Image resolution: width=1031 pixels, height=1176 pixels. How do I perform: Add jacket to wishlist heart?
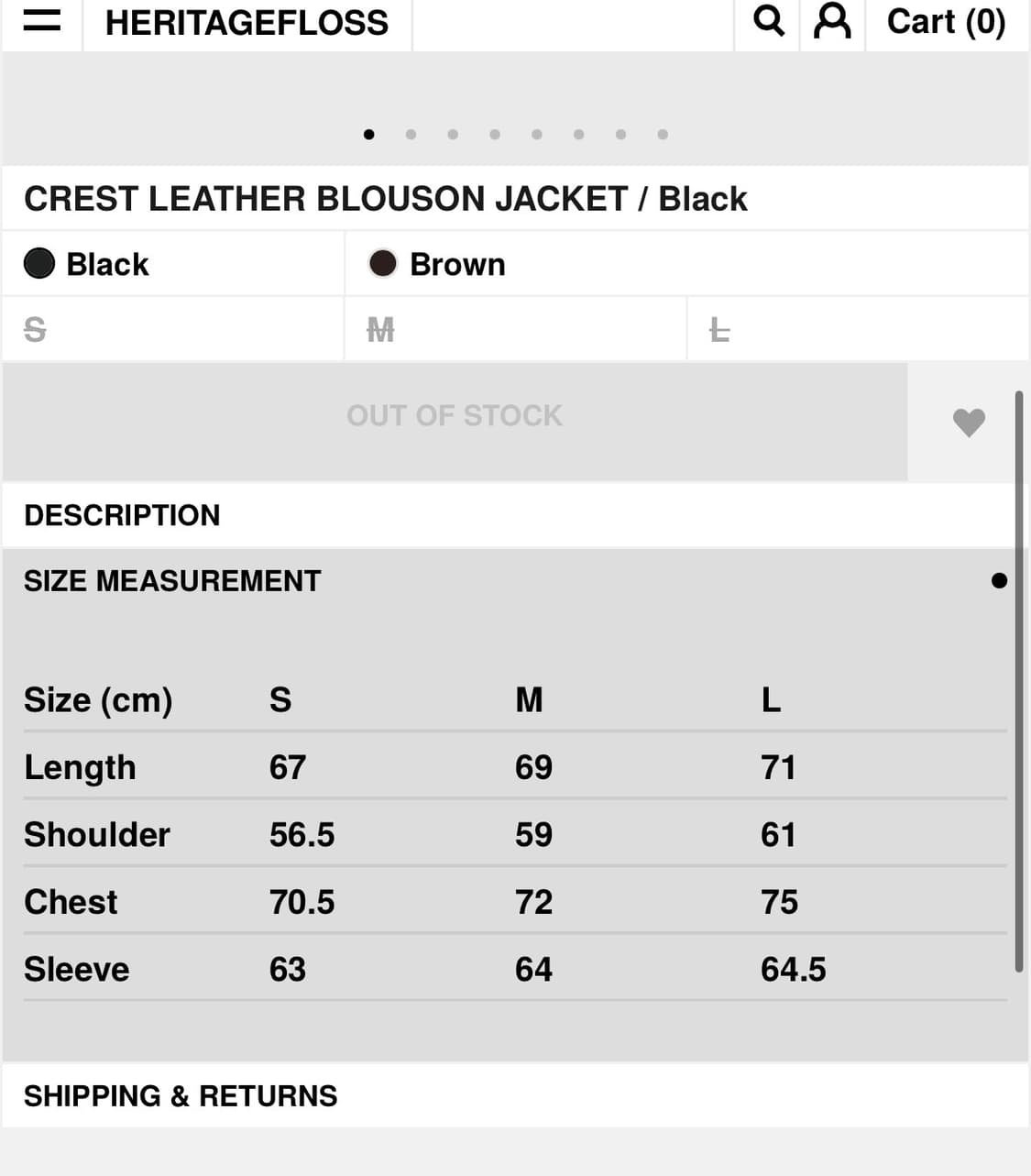(x=968, y=423)
